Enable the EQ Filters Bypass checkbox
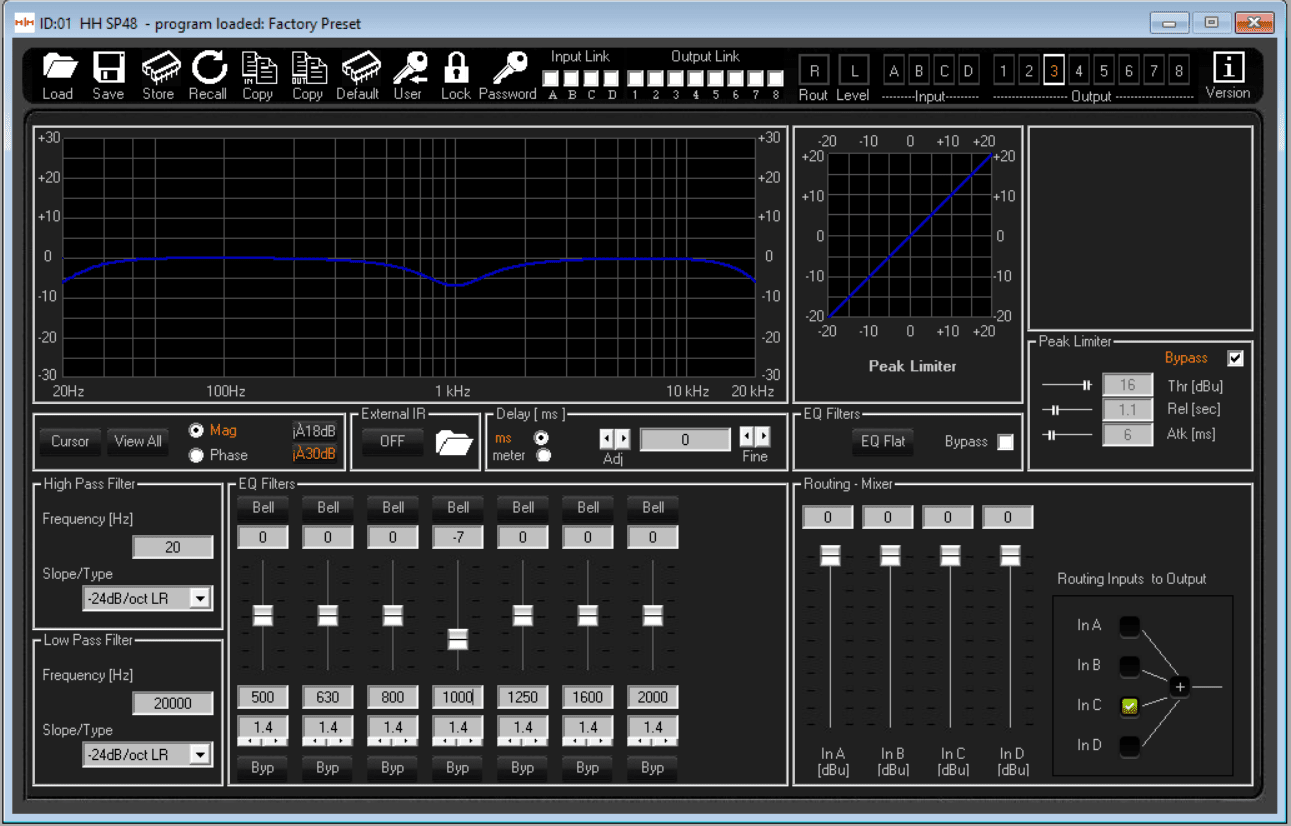The height and width of the screenshot is (826, 1291). pyautogui.click(x=1005, y=442)
